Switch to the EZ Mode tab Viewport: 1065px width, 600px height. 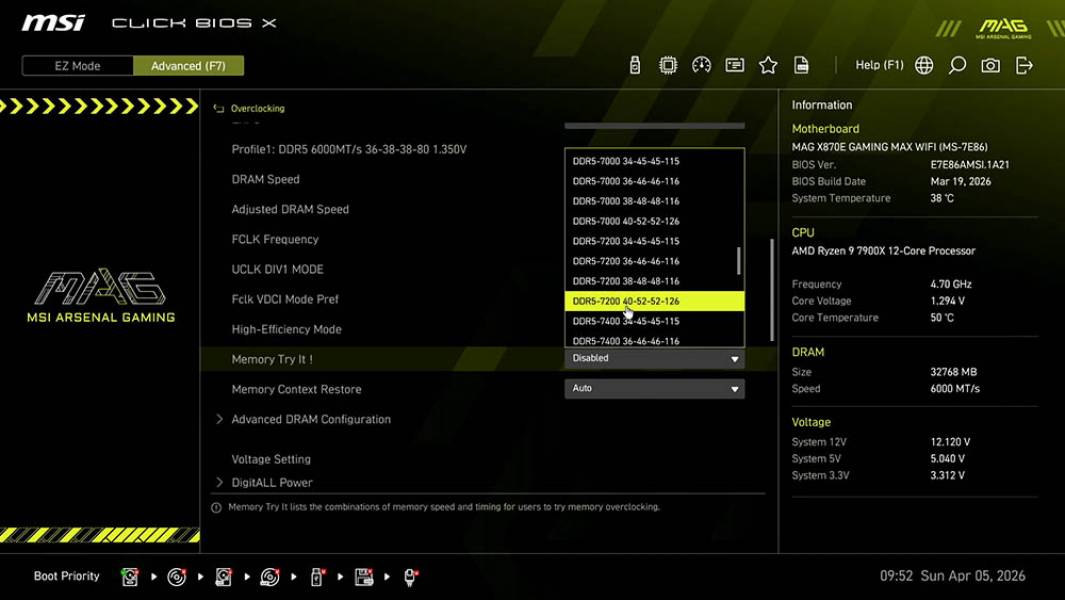click(76, 65)
